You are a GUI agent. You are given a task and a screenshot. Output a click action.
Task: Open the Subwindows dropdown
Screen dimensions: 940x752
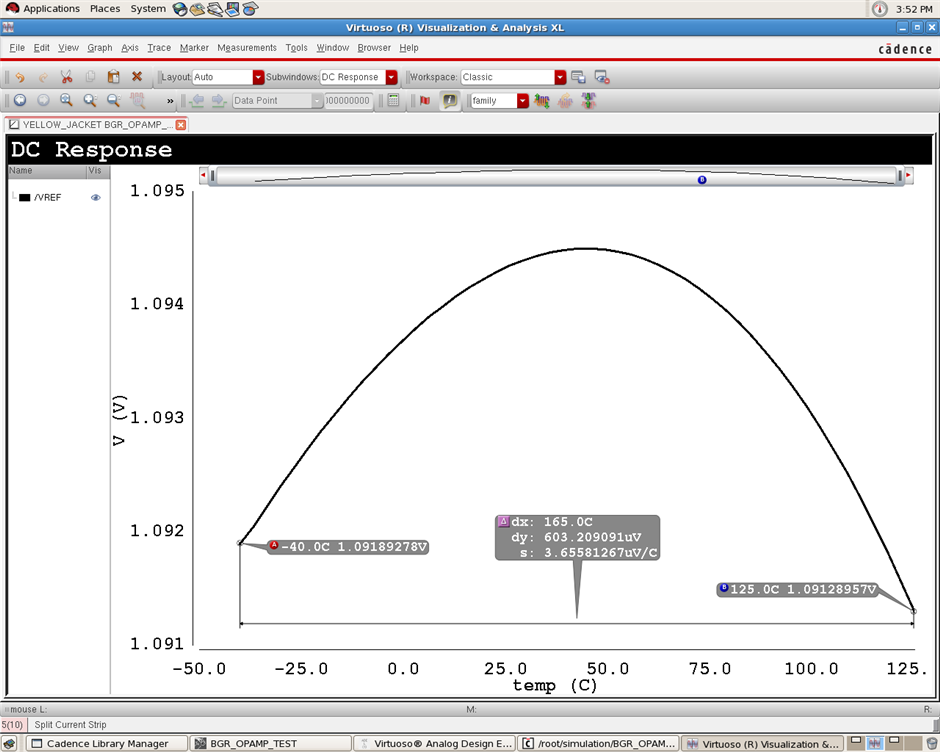coord(391,77)
